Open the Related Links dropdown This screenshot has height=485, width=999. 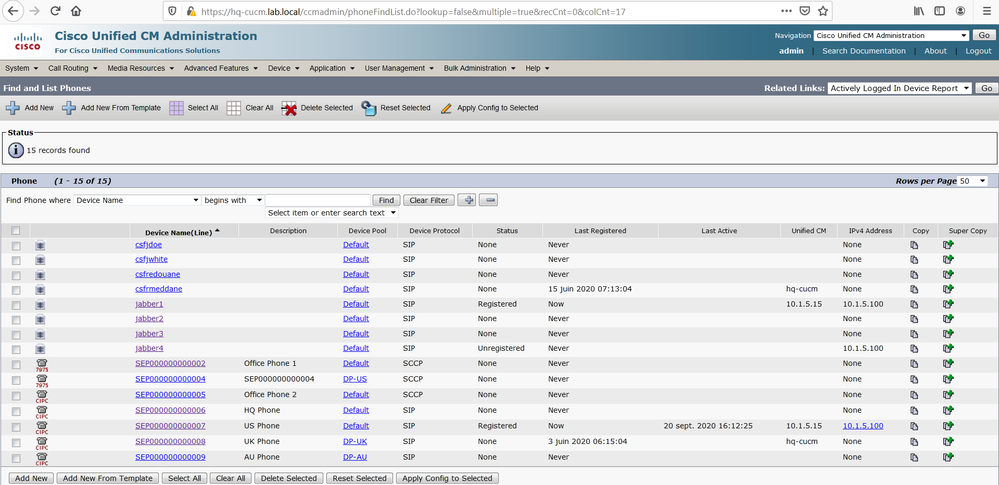900,89
